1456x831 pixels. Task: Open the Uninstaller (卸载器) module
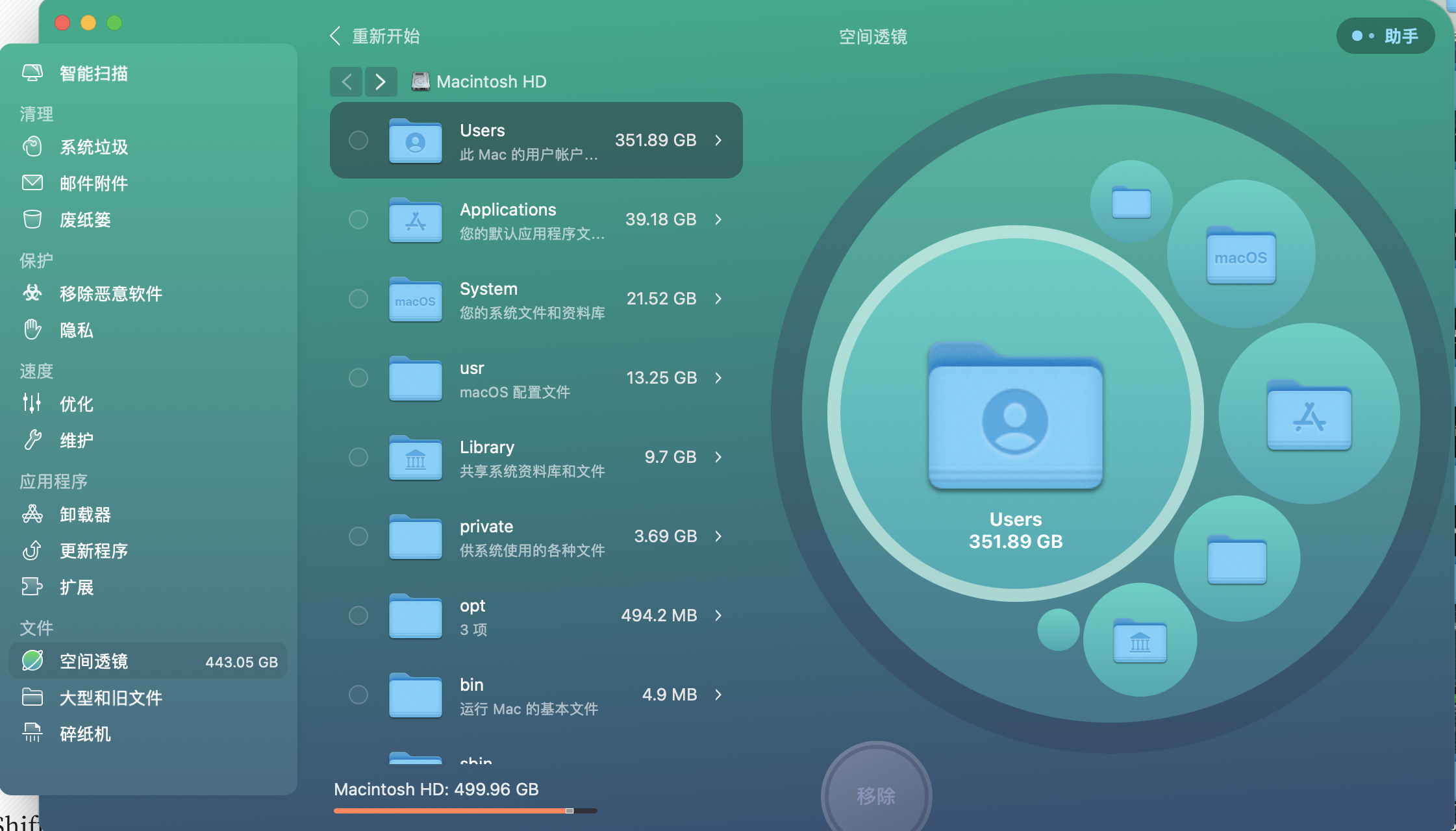[84, 515]
